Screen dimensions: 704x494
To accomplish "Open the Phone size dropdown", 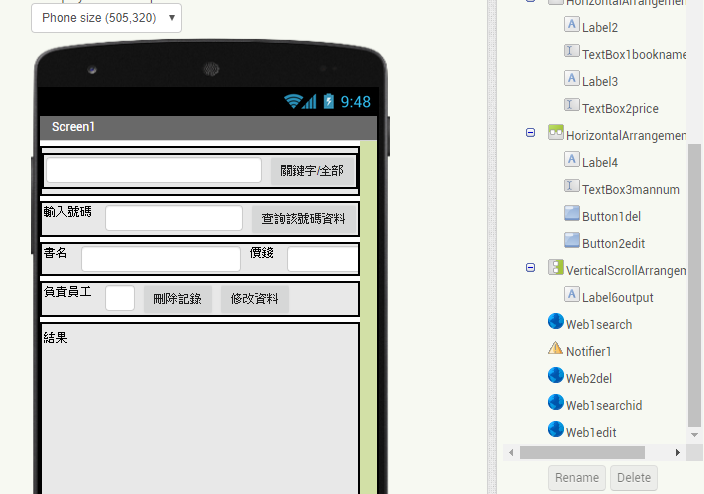I will (106, 18).
